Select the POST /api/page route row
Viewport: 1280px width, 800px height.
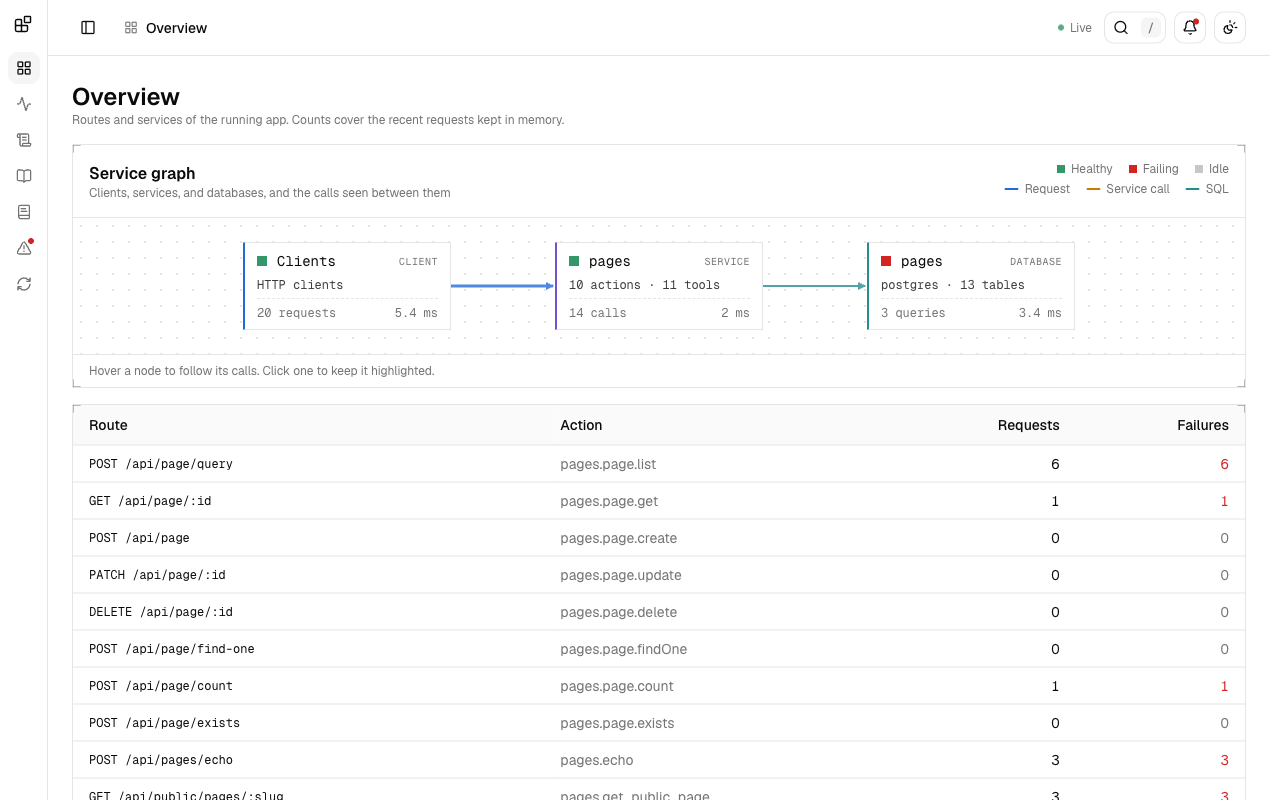[659, 538]
